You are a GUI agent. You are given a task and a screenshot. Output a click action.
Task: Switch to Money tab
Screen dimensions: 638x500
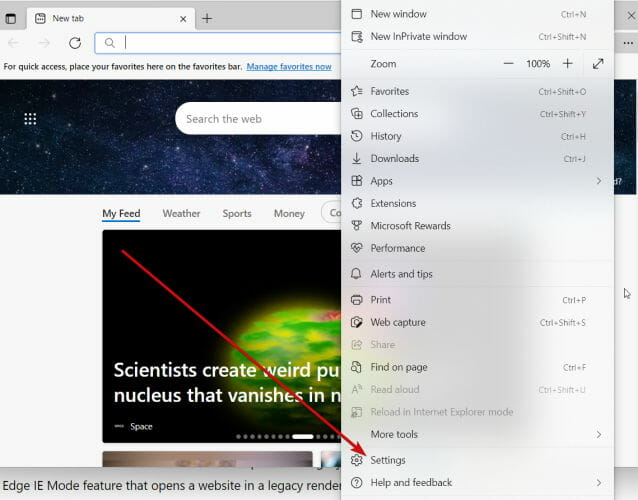coord(289,214)
